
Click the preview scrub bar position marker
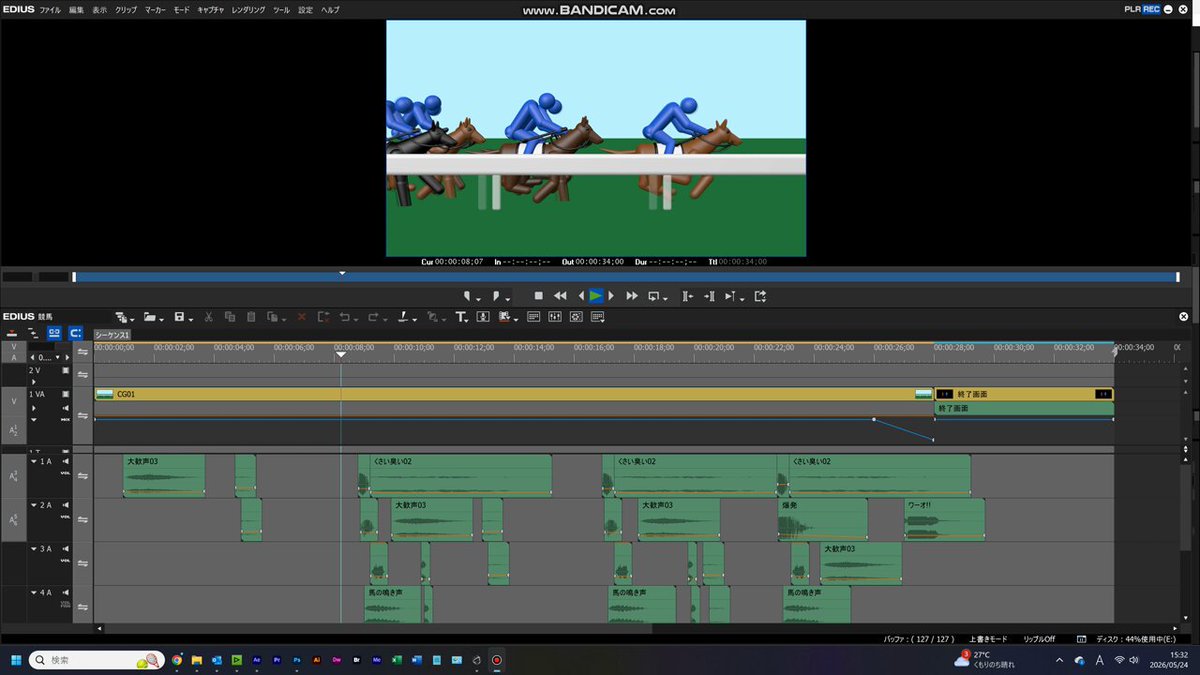(342, 273)
